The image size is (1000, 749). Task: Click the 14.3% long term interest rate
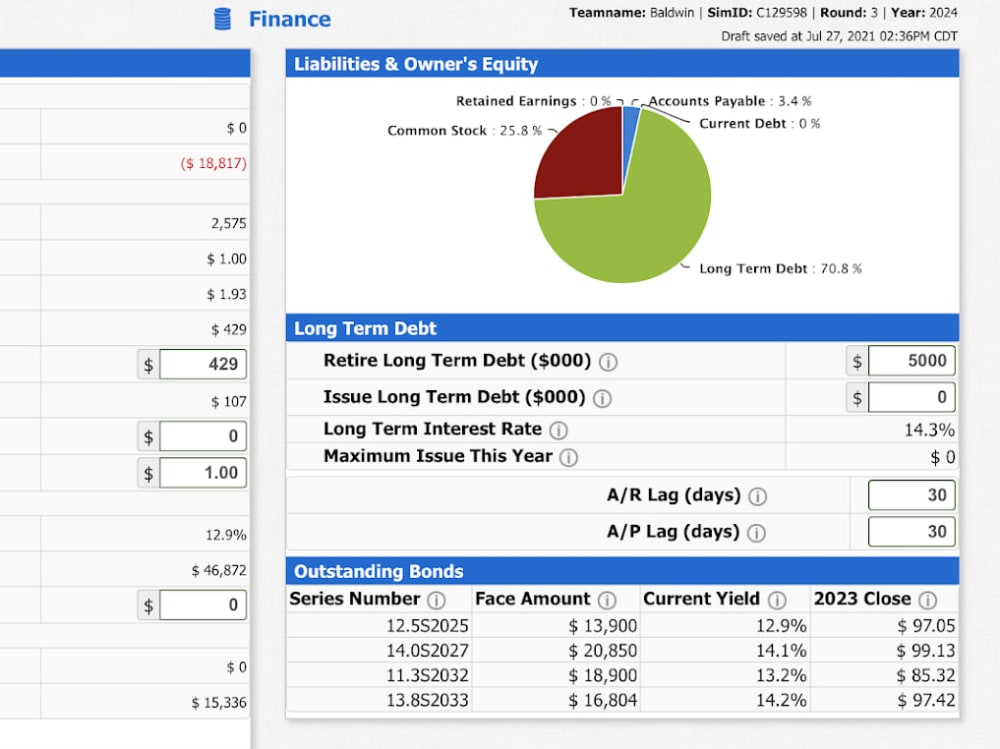click(929, 431)
